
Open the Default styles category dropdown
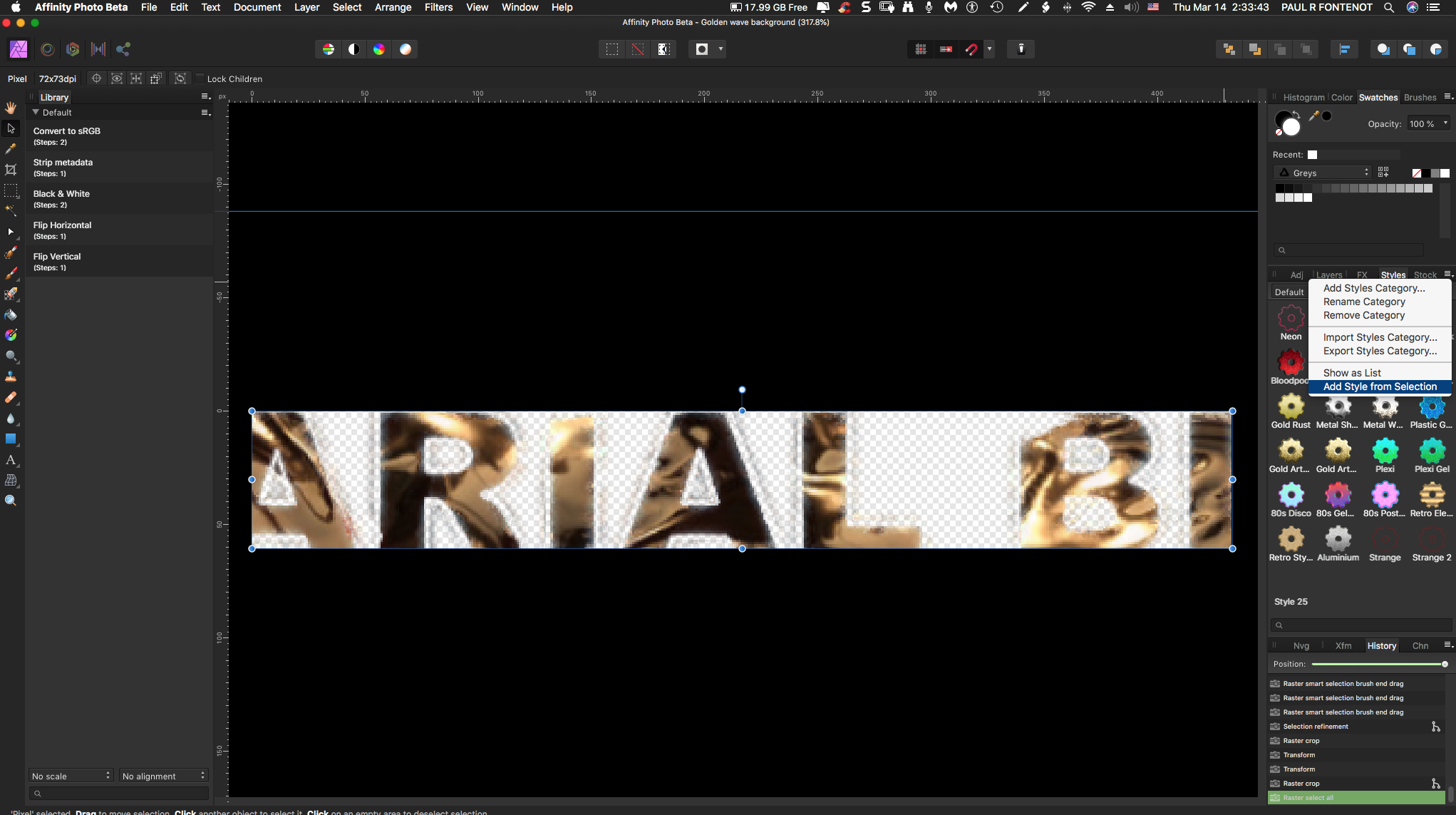coord(1289,292)
